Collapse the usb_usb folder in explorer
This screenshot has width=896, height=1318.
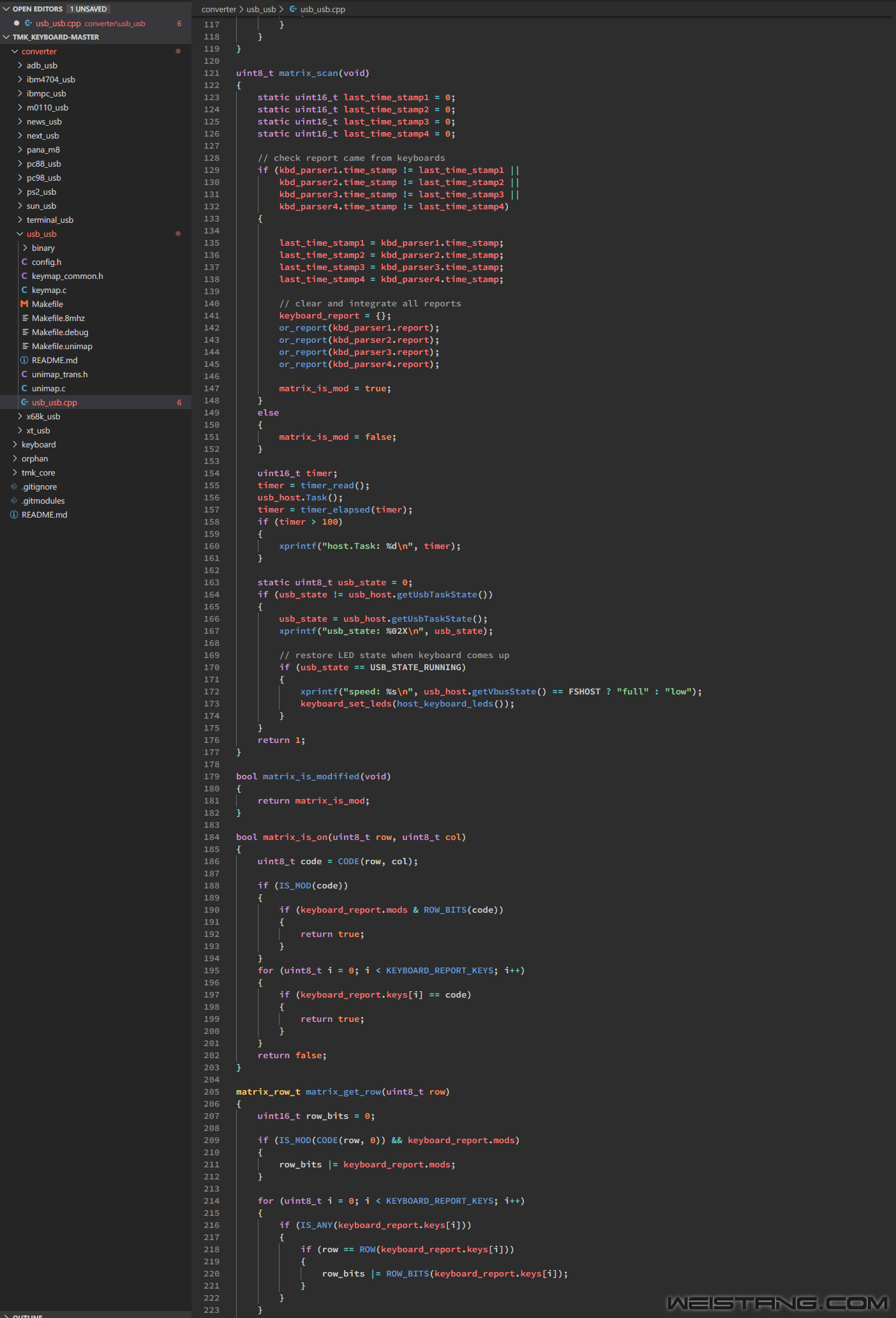[20, 234]
